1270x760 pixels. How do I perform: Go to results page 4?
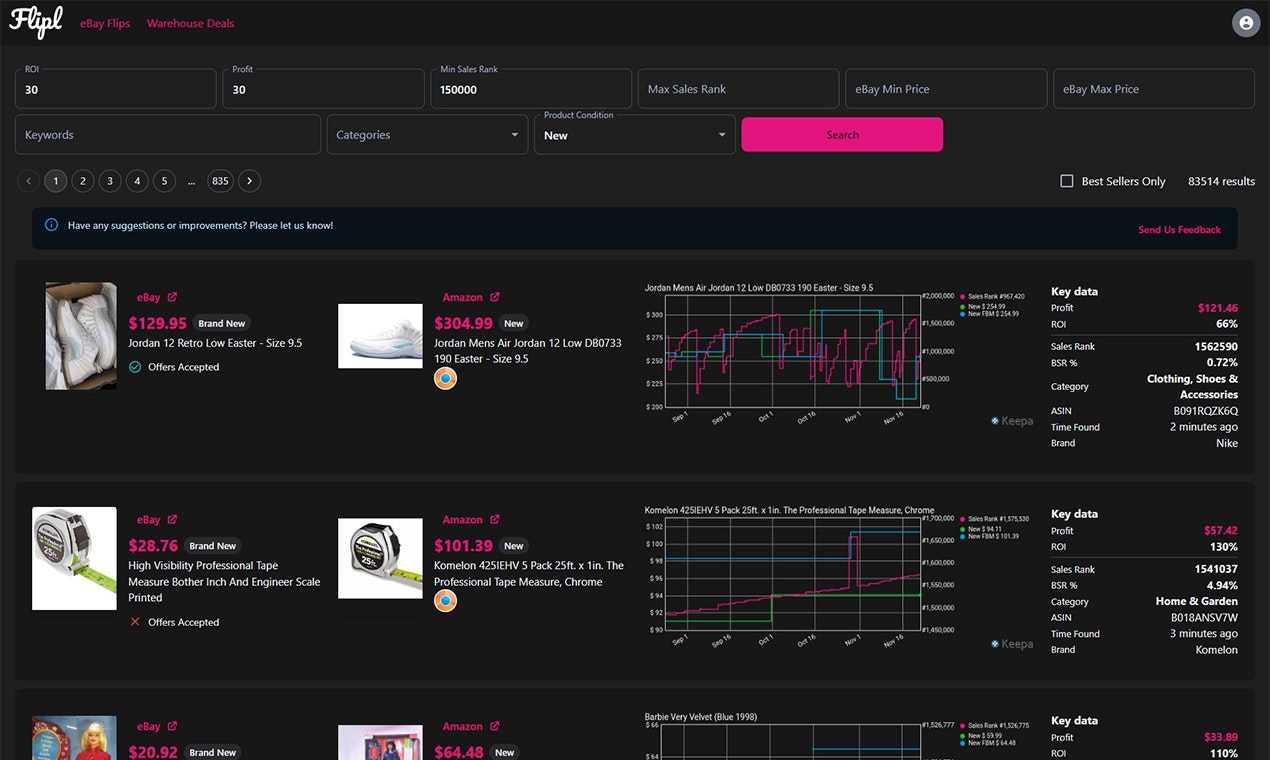(137, 181)
